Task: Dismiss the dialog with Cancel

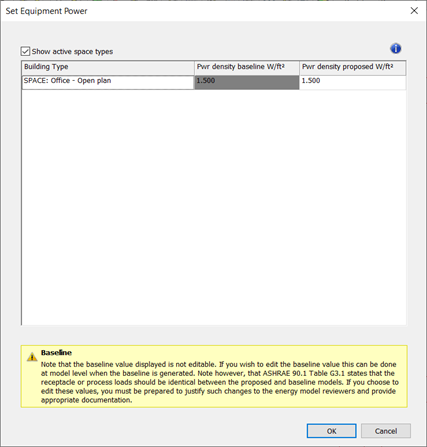Action: (x=386, y=431)
